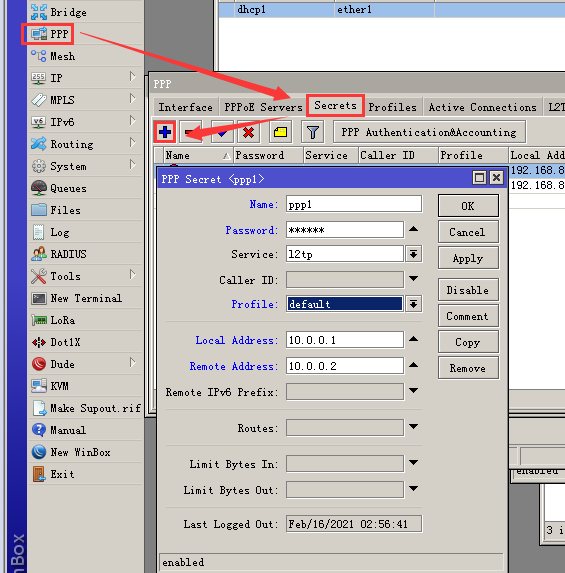Click the blue plus add secret icon

tap(165, 132)
